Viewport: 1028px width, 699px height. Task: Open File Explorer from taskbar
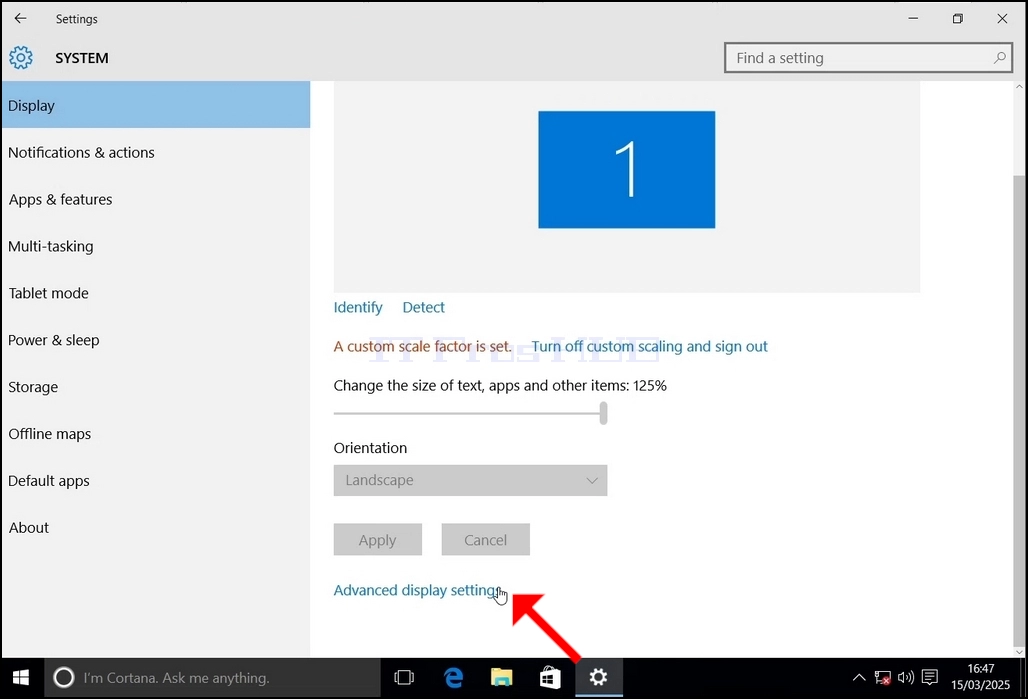502,677
